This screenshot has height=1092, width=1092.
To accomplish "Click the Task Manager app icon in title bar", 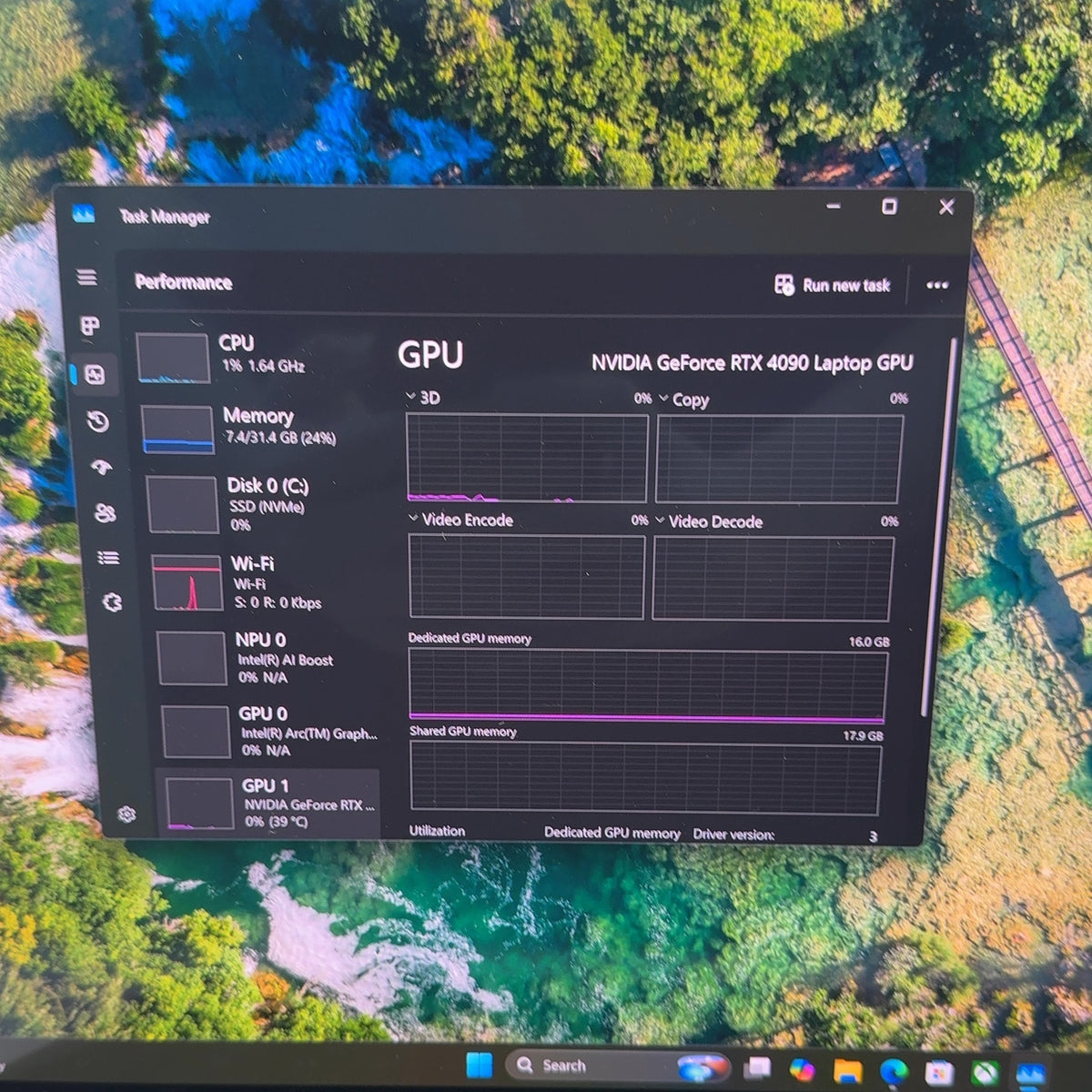I will coord(84,215).
